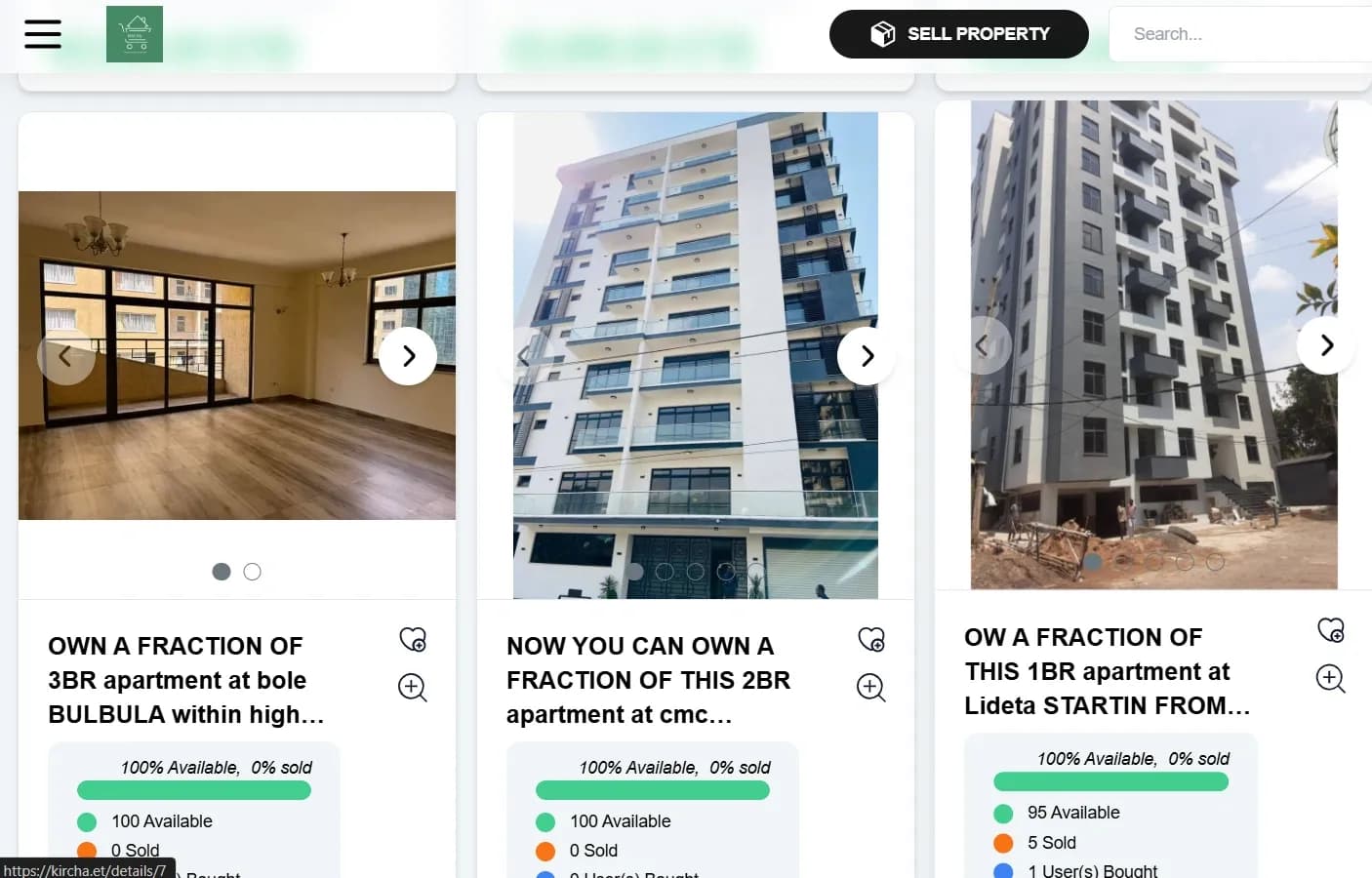Click the SELL PROPERTY button

pyautogui.click(x=959, y=34)
